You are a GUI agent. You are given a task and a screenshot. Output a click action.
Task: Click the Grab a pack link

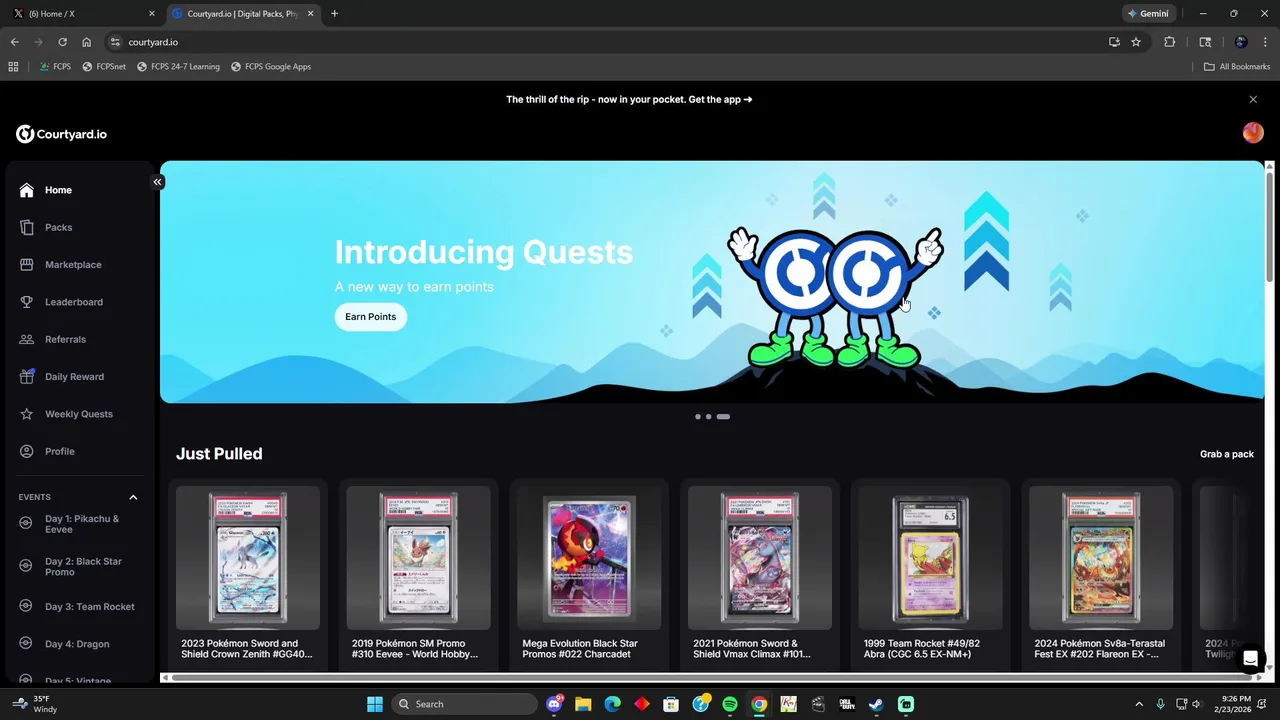point(1227,454)
